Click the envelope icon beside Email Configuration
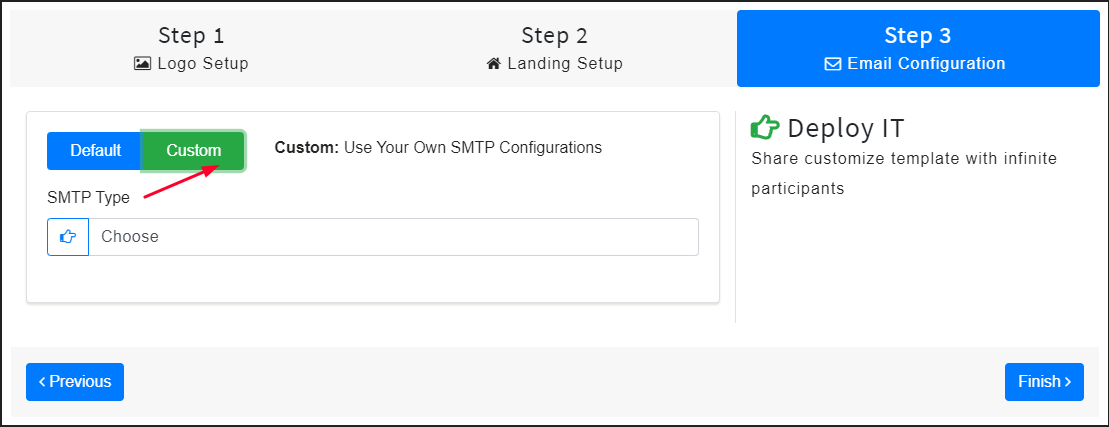The width and height of the screenshot is (1109, 427). coord(832,64)
